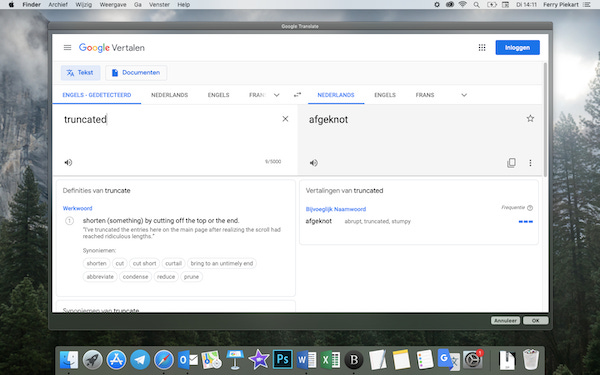Open the Wi-Fi status menu
This screenshot has height=375, width=600.
463,5
